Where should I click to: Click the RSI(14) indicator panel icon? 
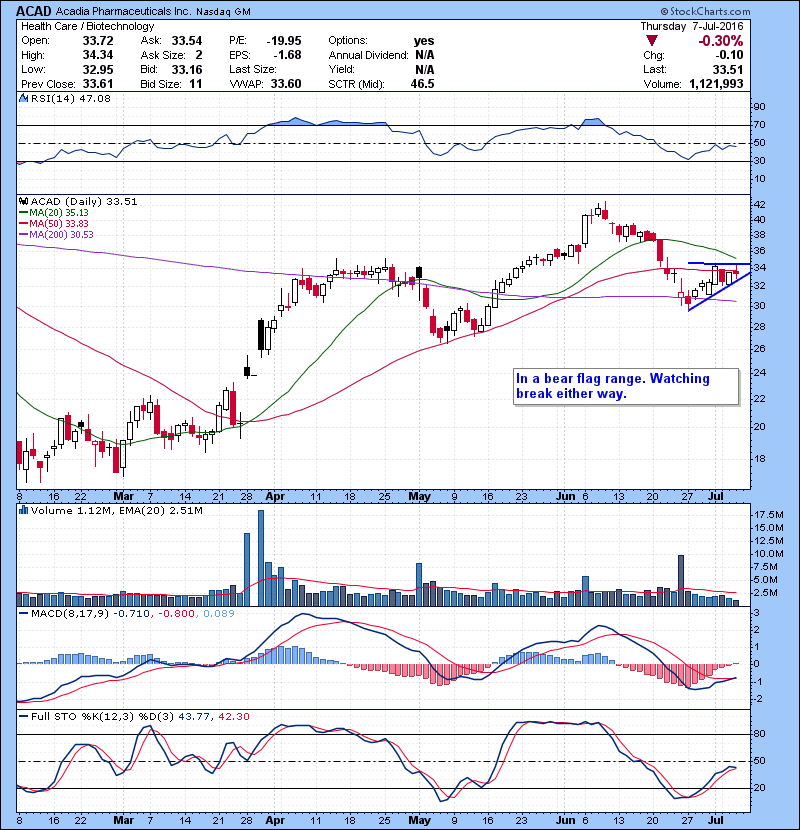coord(23,98)
